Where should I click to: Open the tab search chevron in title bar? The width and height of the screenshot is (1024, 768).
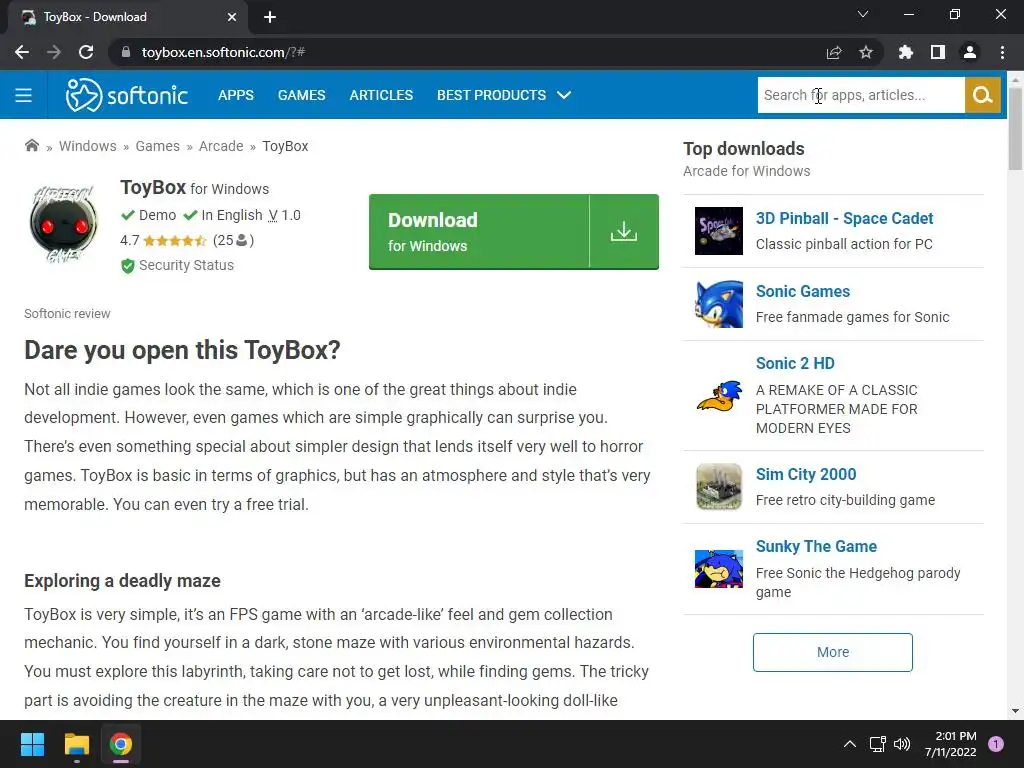[863, 14]
